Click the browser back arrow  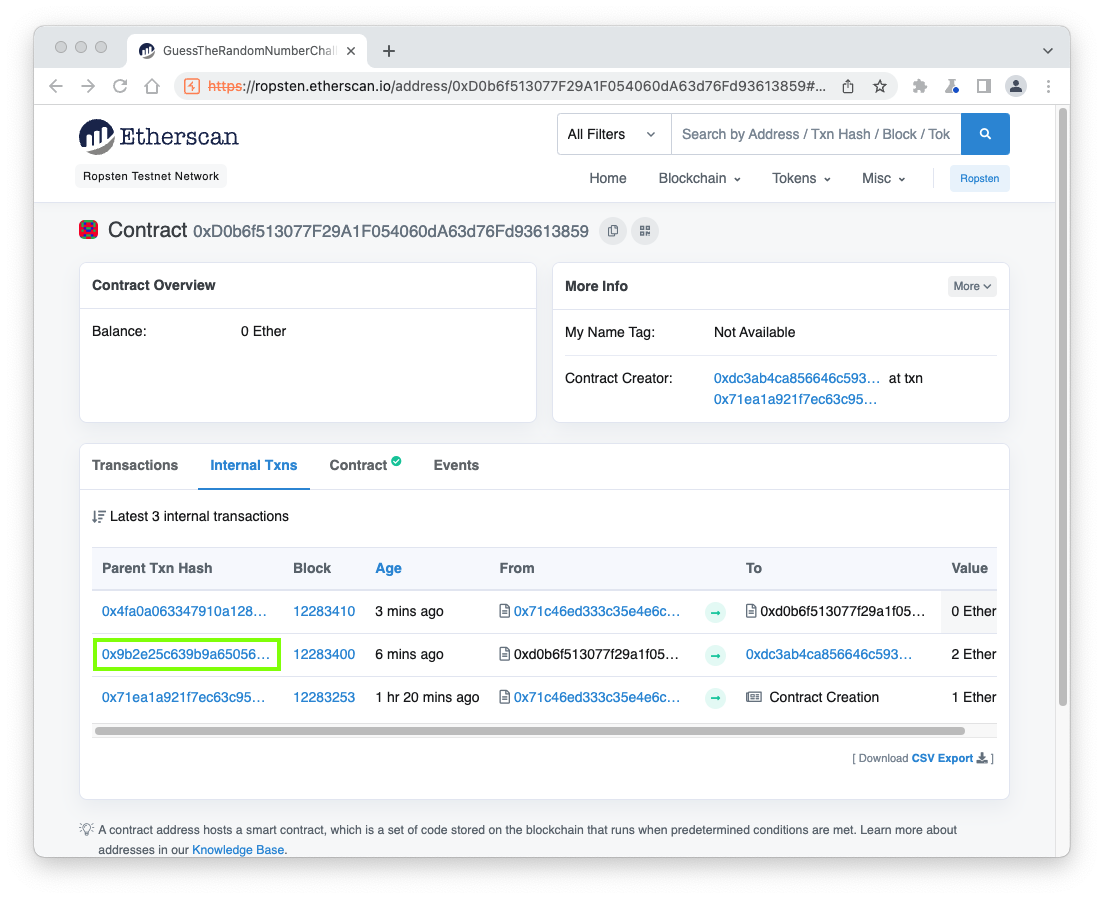pos(56,86)
